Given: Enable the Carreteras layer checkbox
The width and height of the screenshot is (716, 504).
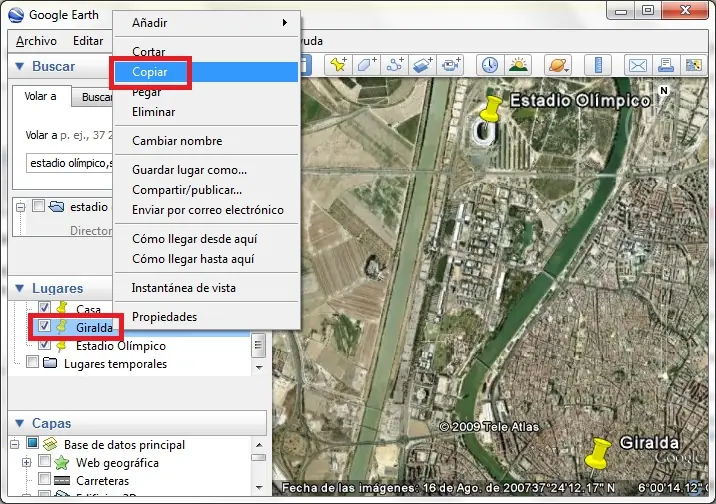Looking at the screenshot, I should [44, 479].
